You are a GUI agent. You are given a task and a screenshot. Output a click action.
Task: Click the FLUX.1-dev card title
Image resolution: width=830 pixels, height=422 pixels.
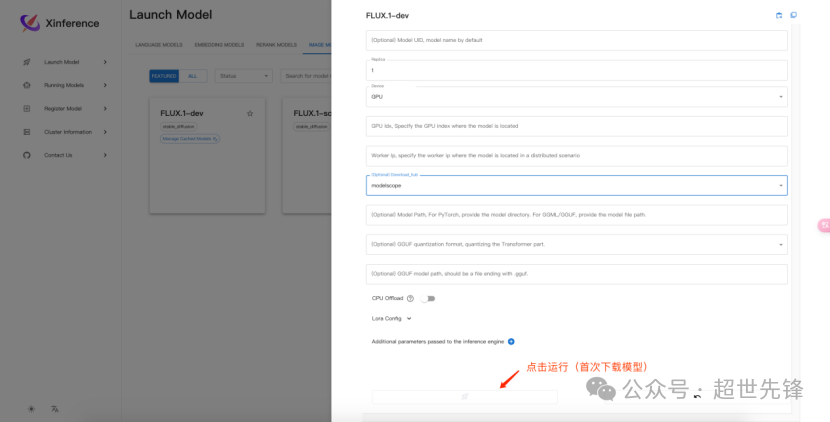(x=182, y=113)
